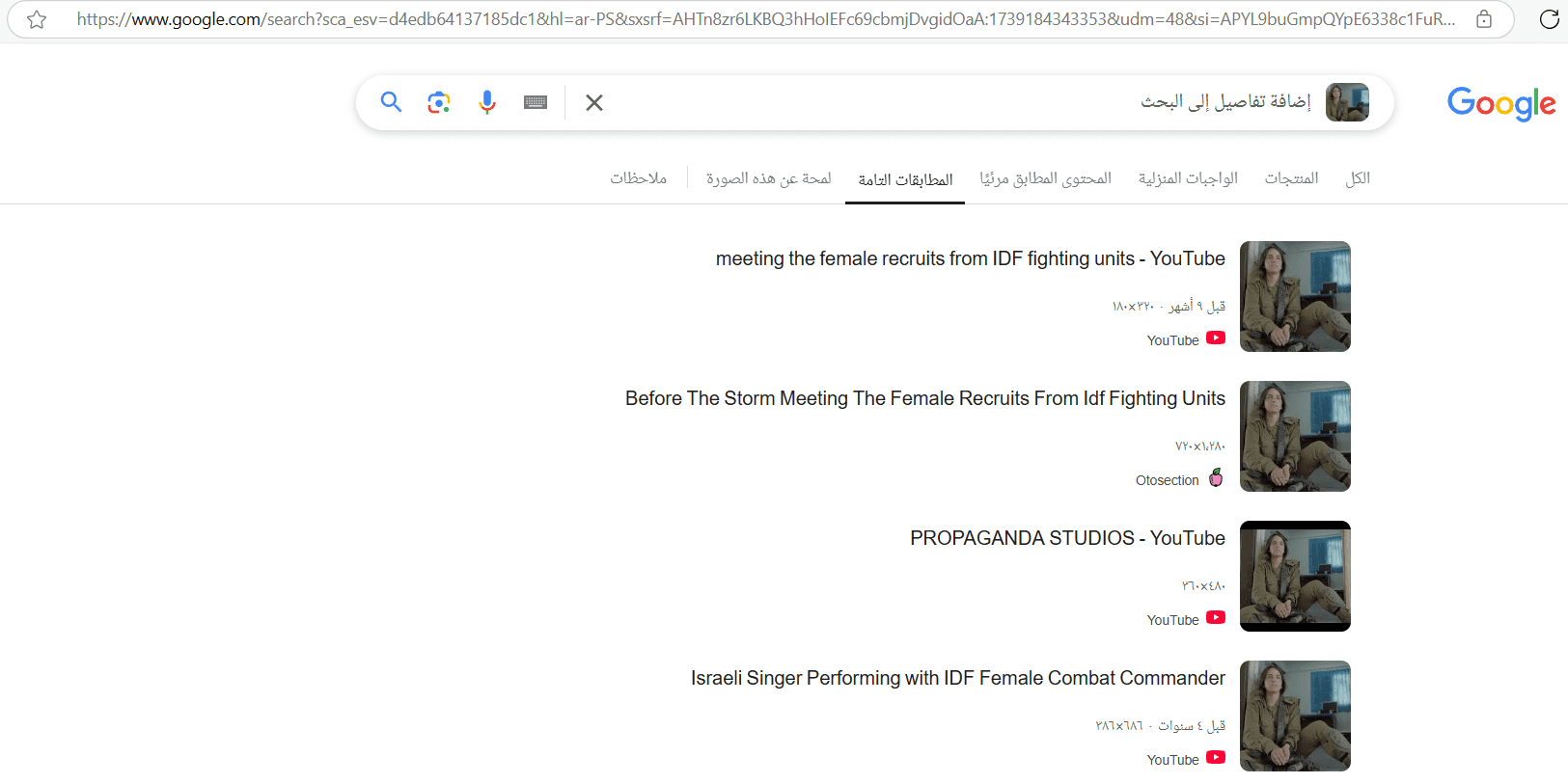Open the لمحة عن هذه الصورة tab

click(x=768, y=178)
